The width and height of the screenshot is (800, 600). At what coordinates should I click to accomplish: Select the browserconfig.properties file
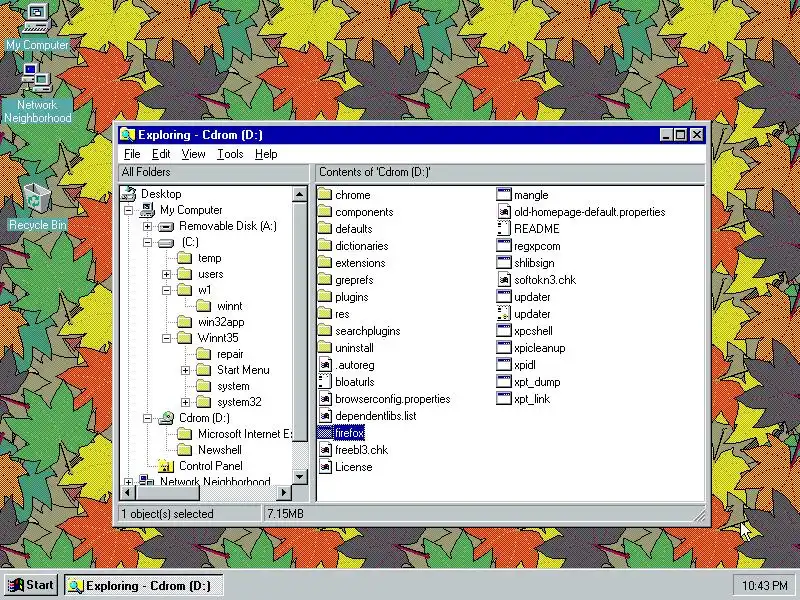[392, 399]
